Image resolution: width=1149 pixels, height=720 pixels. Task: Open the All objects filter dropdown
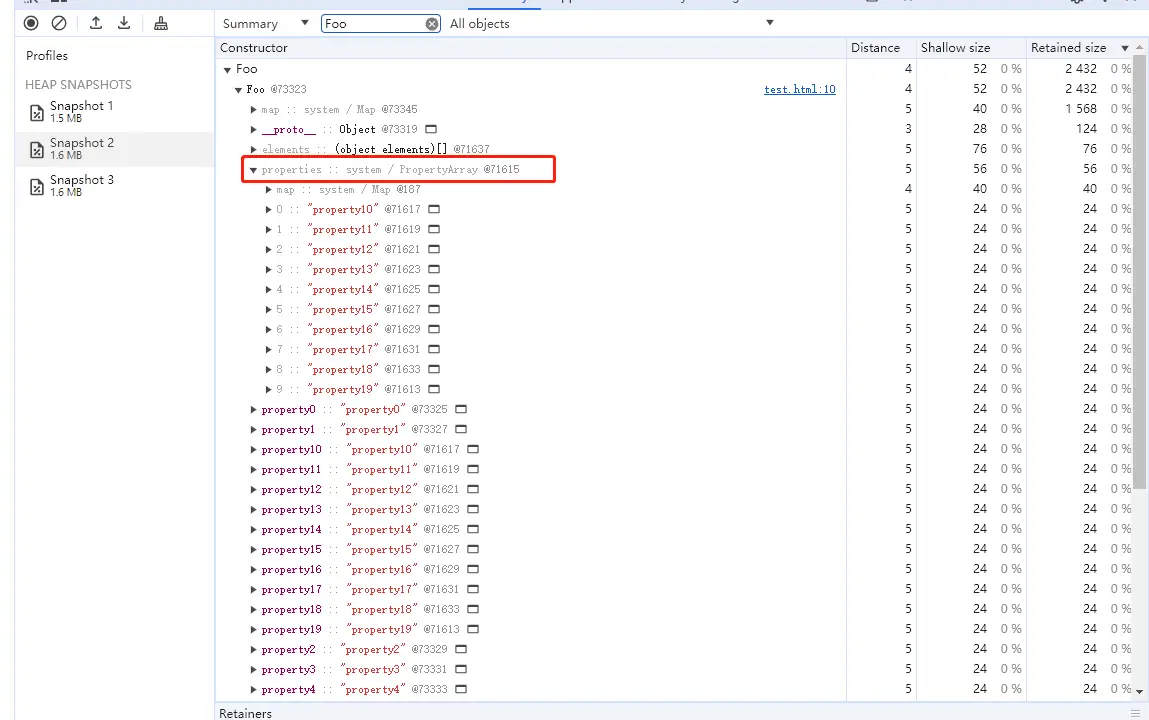(612, 23)
